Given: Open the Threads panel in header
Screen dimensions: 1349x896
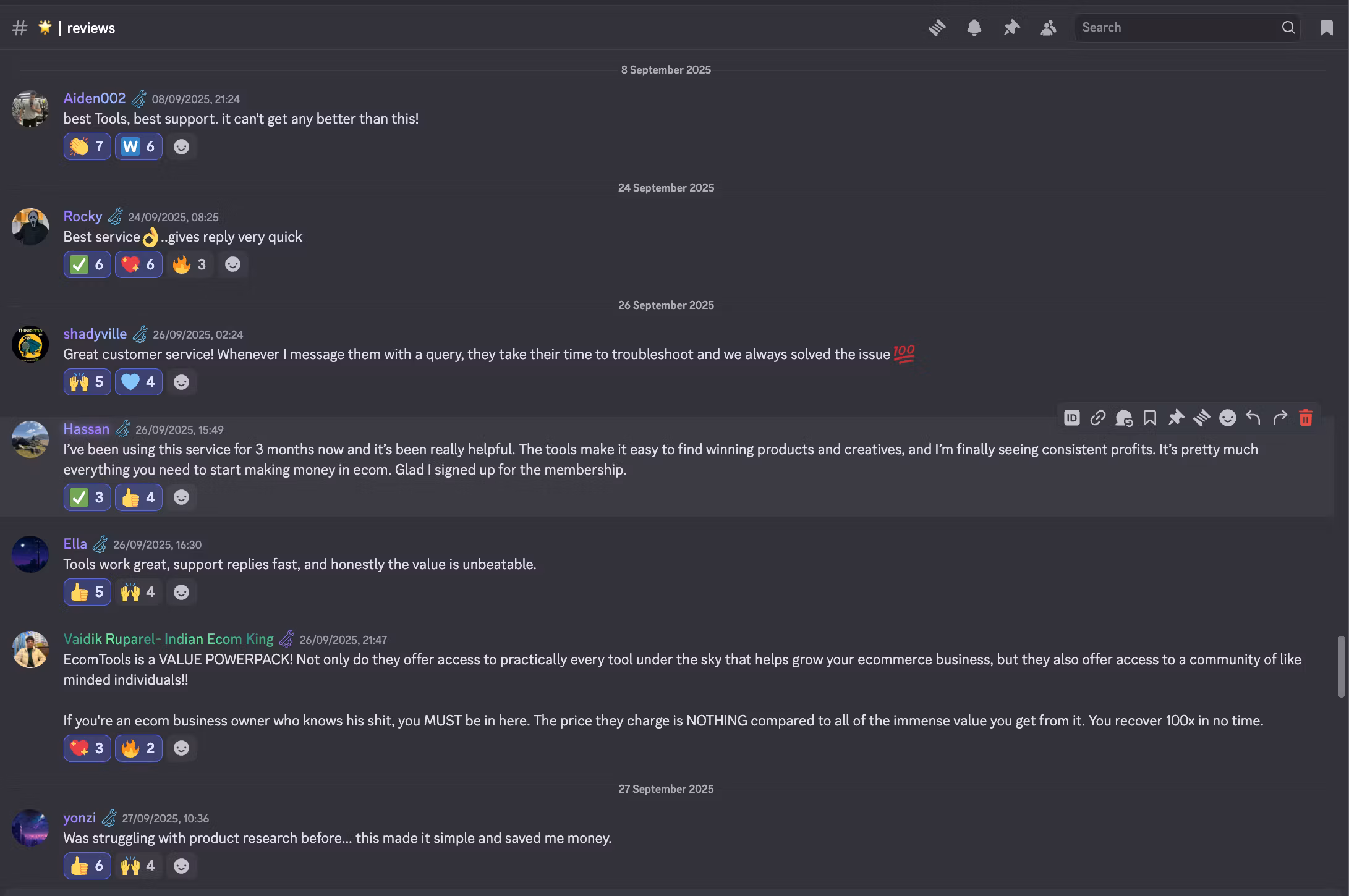Looking at the screenshot, I should [x=937, y=28].
